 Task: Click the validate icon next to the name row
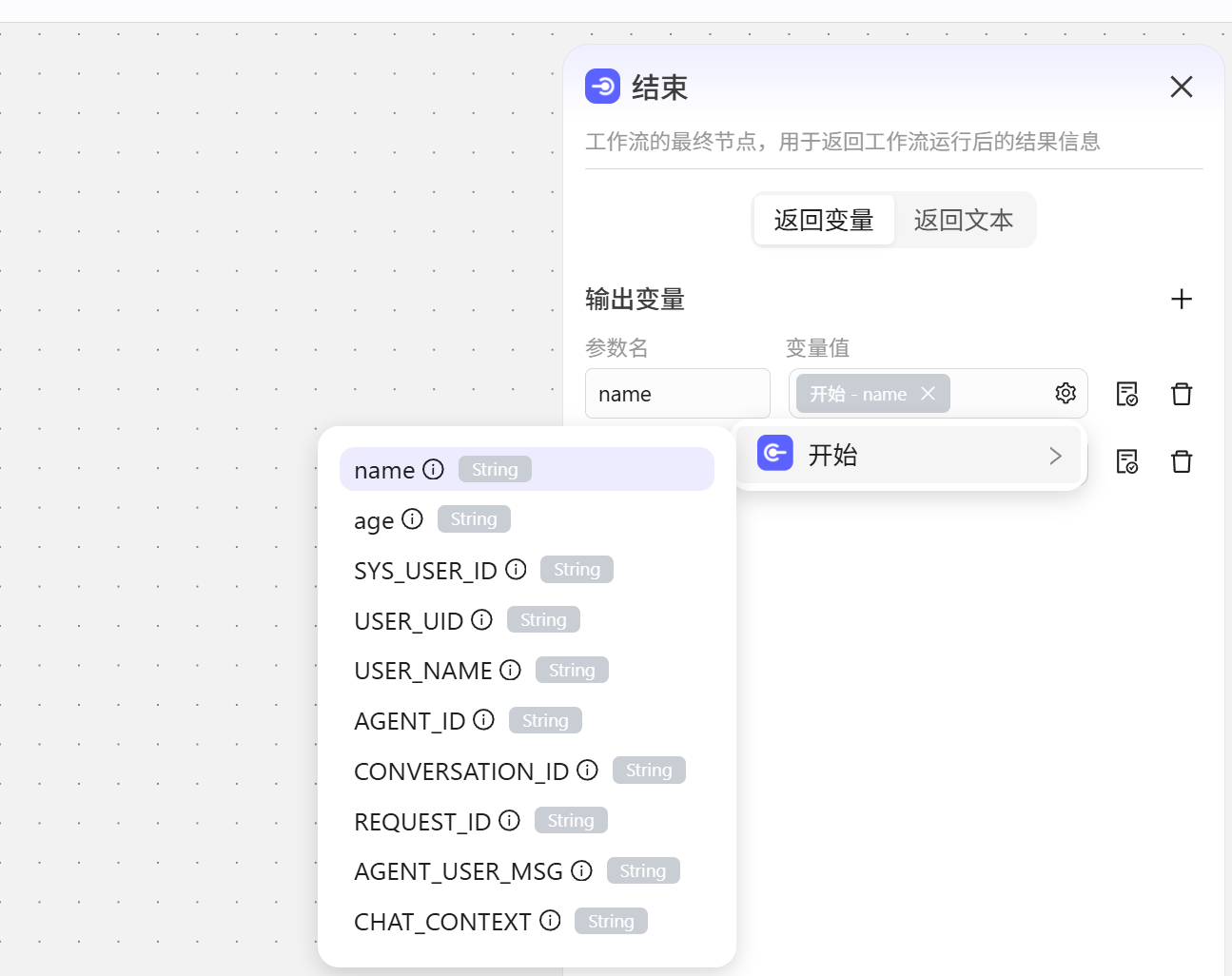1126,393
